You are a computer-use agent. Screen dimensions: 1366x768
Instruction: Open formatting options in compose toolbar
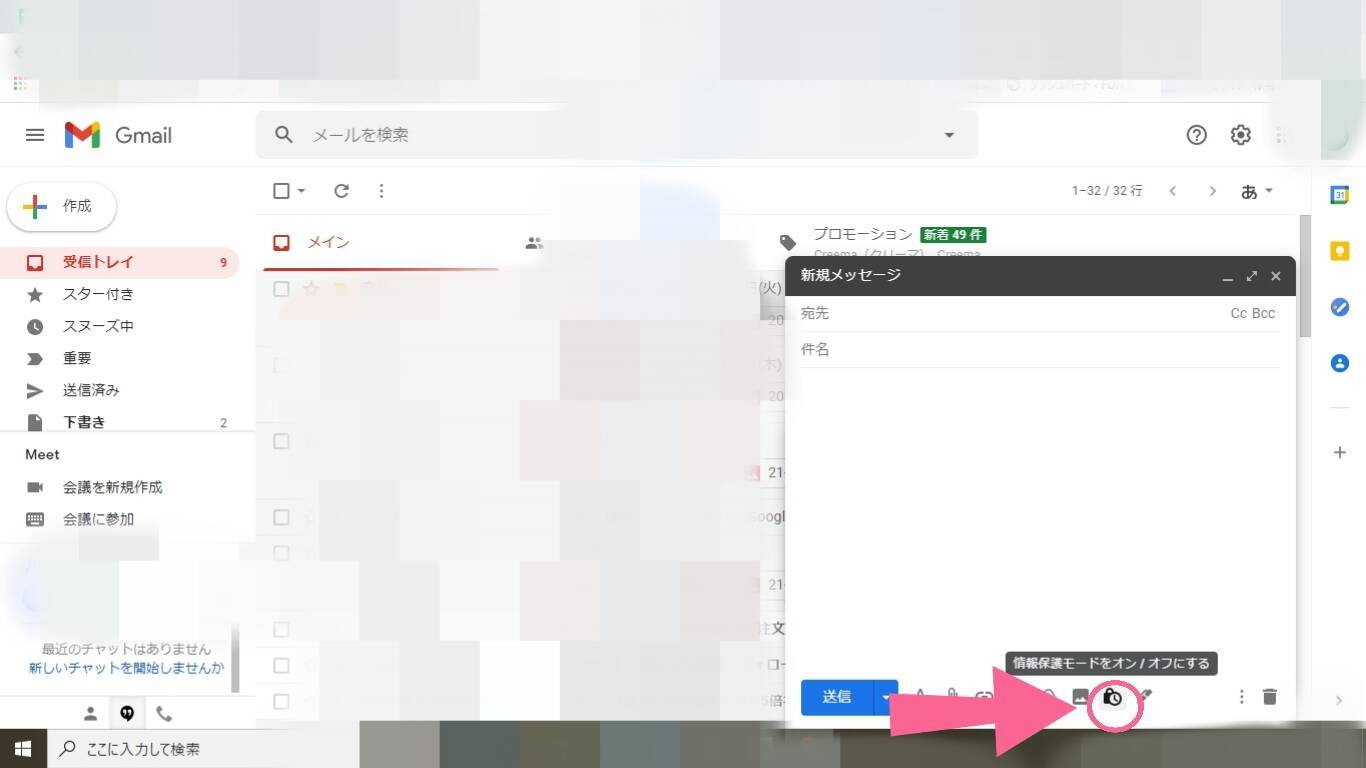[x=920, y=697]
